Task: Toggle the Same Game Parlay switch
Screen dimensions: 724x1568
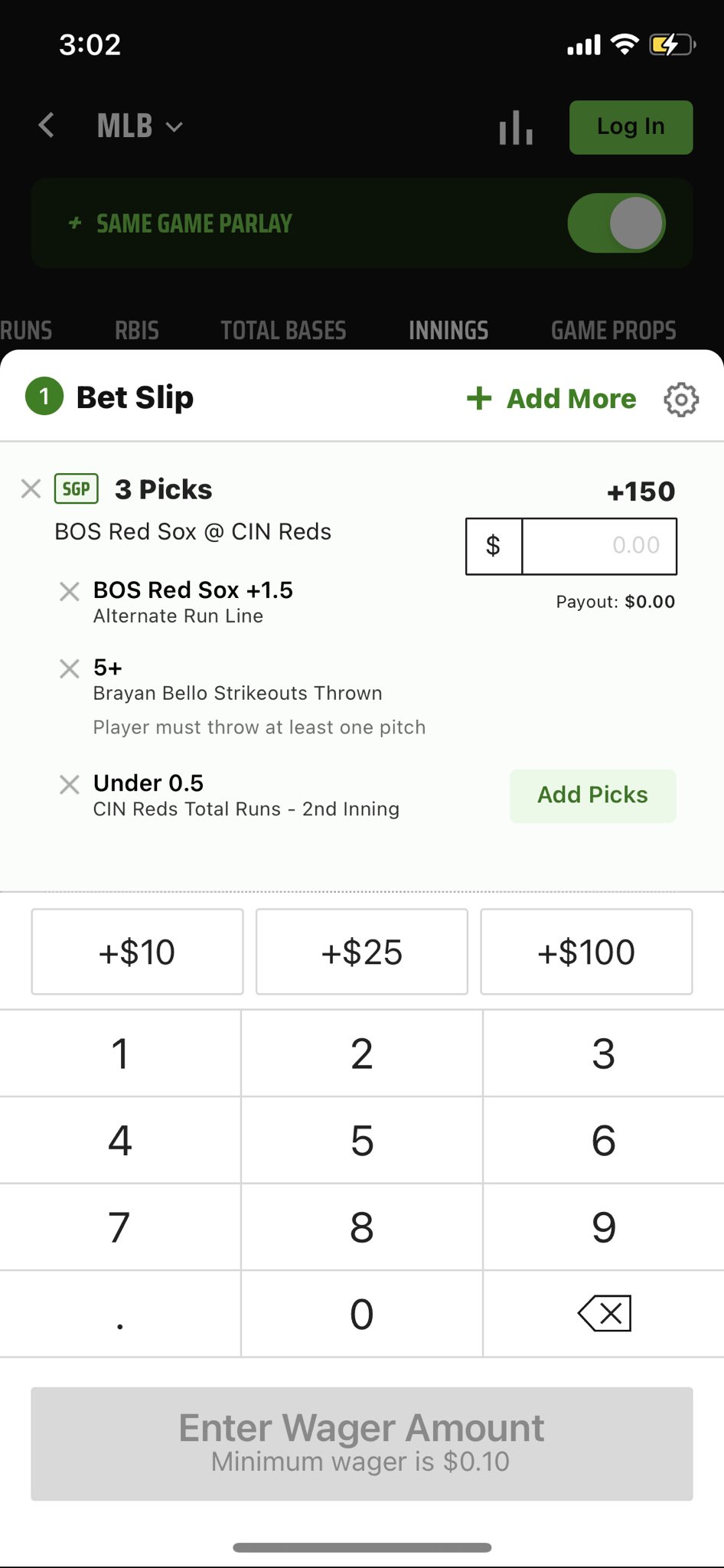Action: click(x=616, y=224)
